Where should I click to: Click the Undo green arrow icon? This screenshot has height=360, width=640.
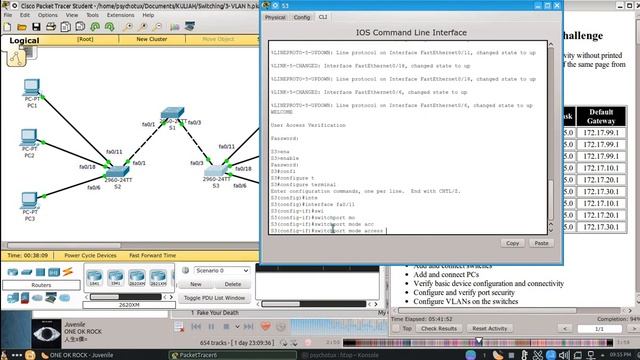95,27
